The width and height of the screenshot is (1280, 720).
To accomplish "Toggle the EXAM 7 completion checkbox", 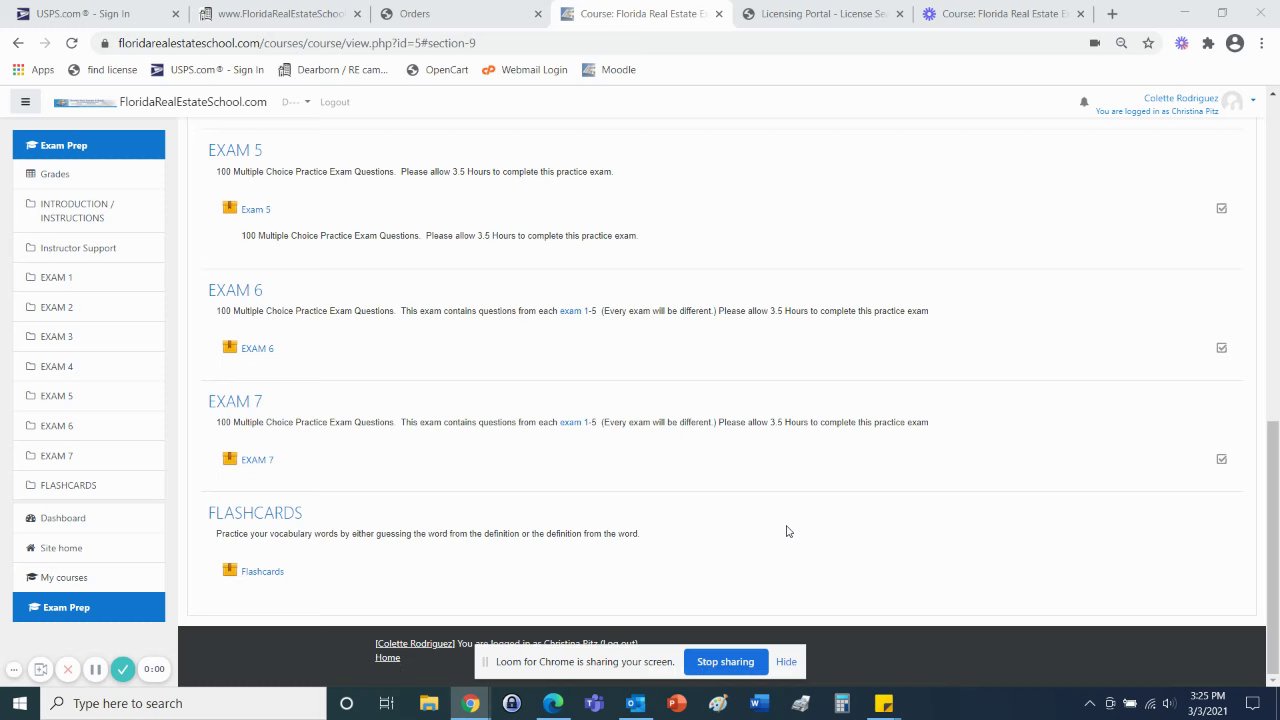I will pyautogui.click(x=1221, y=459).
